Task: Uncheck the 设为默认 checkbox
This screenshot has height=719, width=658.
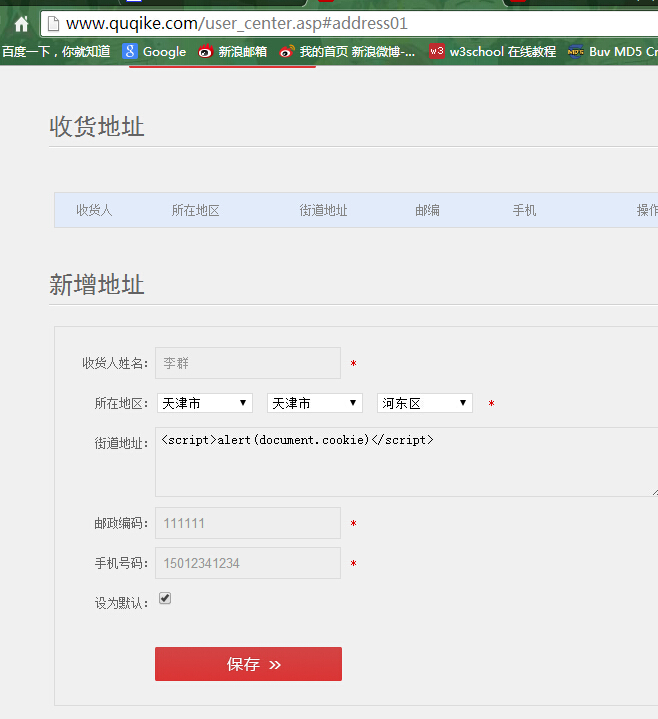Action: click(x=165, y=598)
